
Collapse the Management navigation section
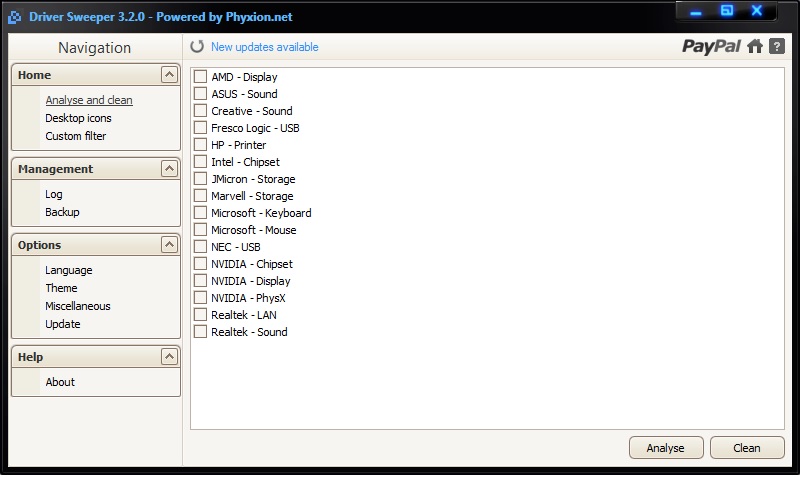click(x=169, y=169)
